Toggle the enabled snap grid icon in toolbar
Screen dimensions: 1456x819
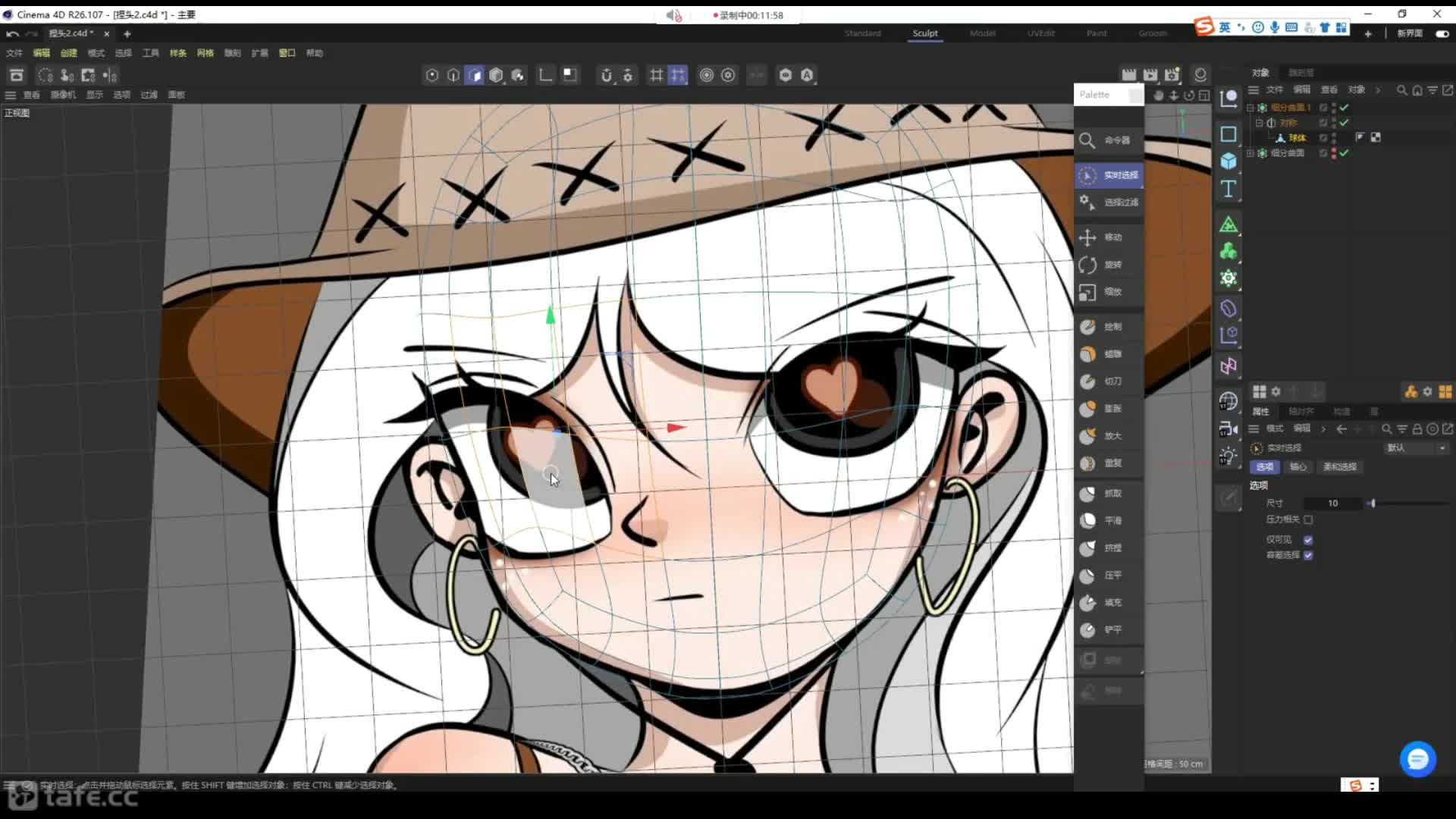click(678, 75)
